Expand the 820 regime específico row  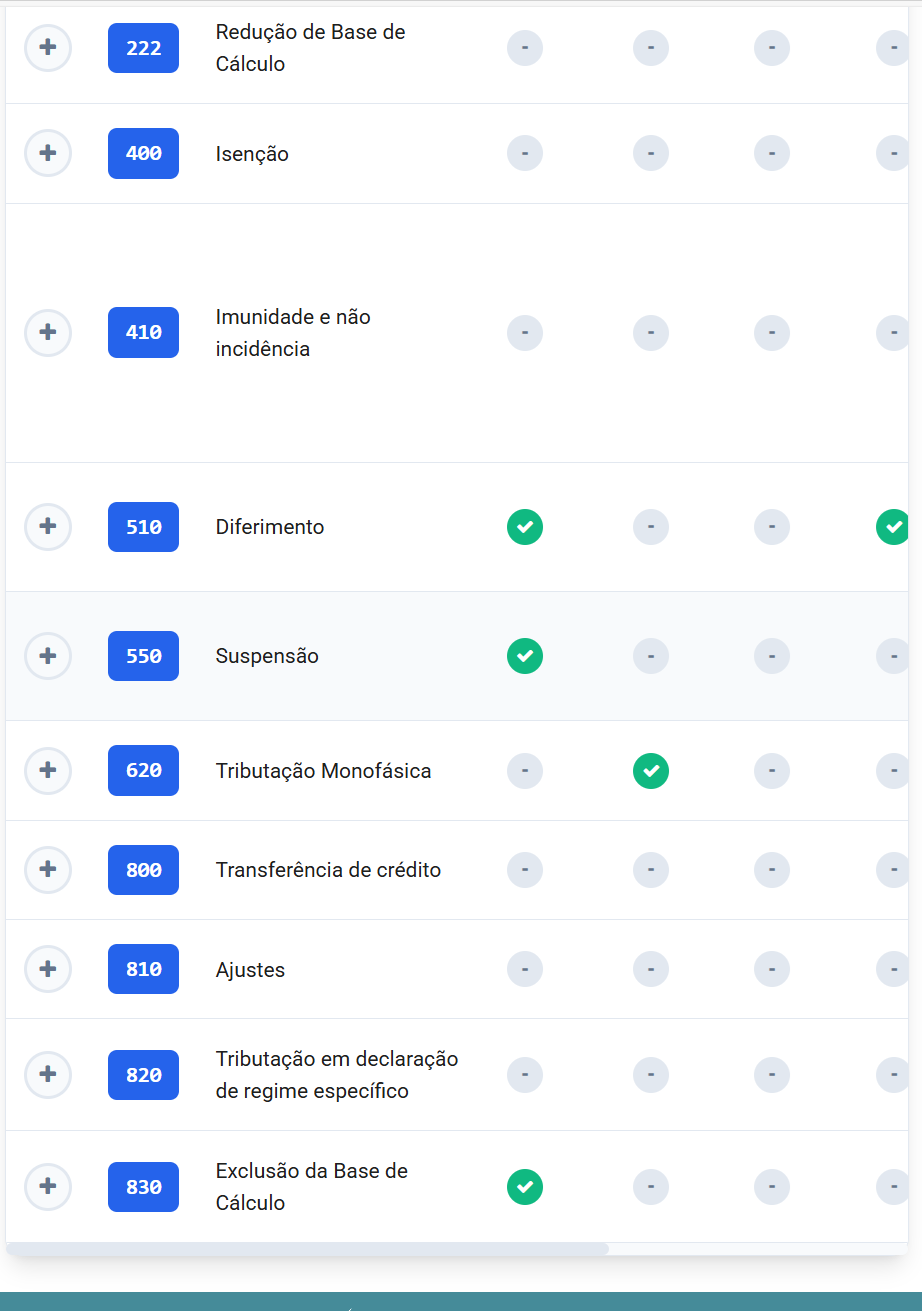tap(48, 1074)
